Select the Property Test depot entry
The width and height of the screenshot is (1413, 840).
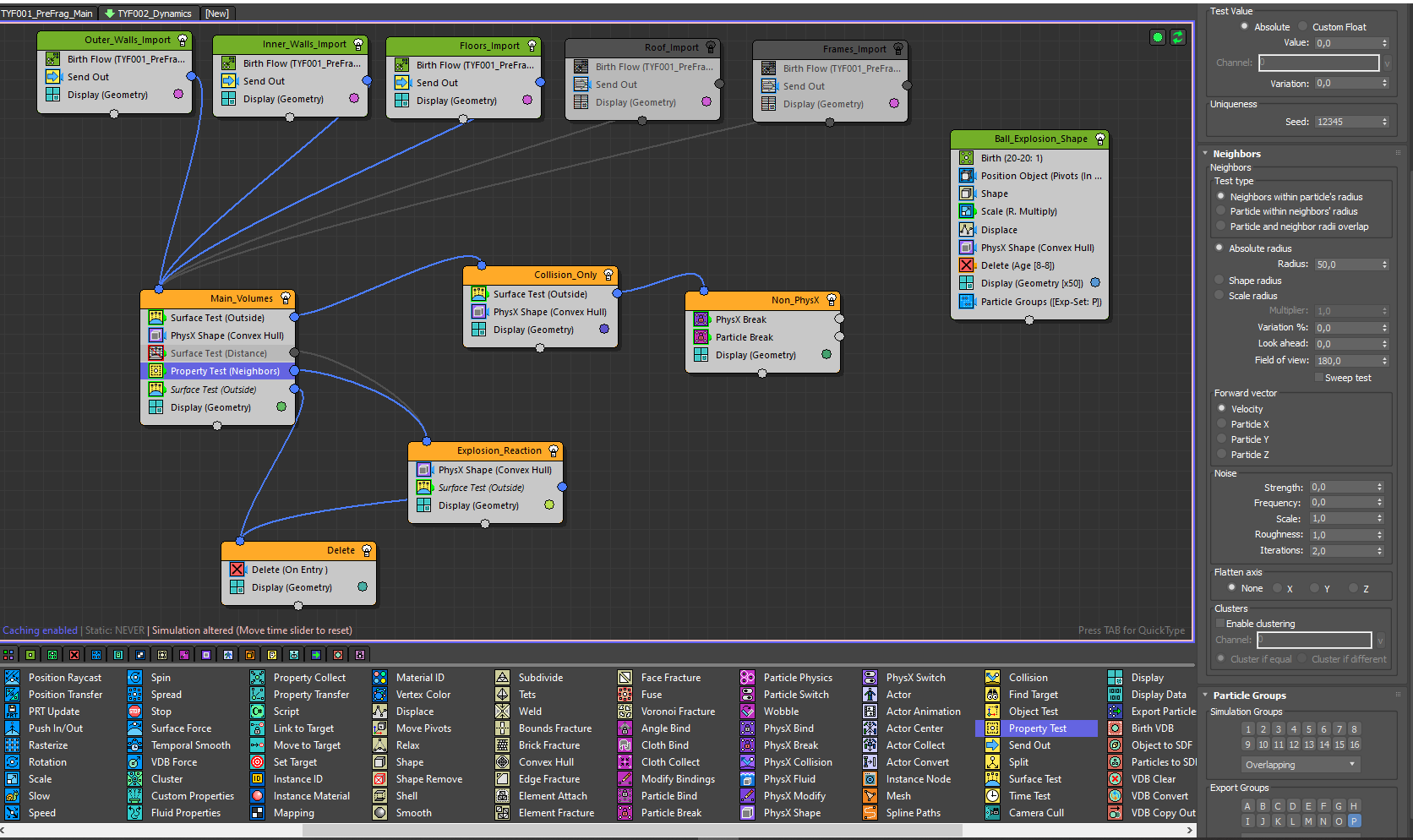1037,728
